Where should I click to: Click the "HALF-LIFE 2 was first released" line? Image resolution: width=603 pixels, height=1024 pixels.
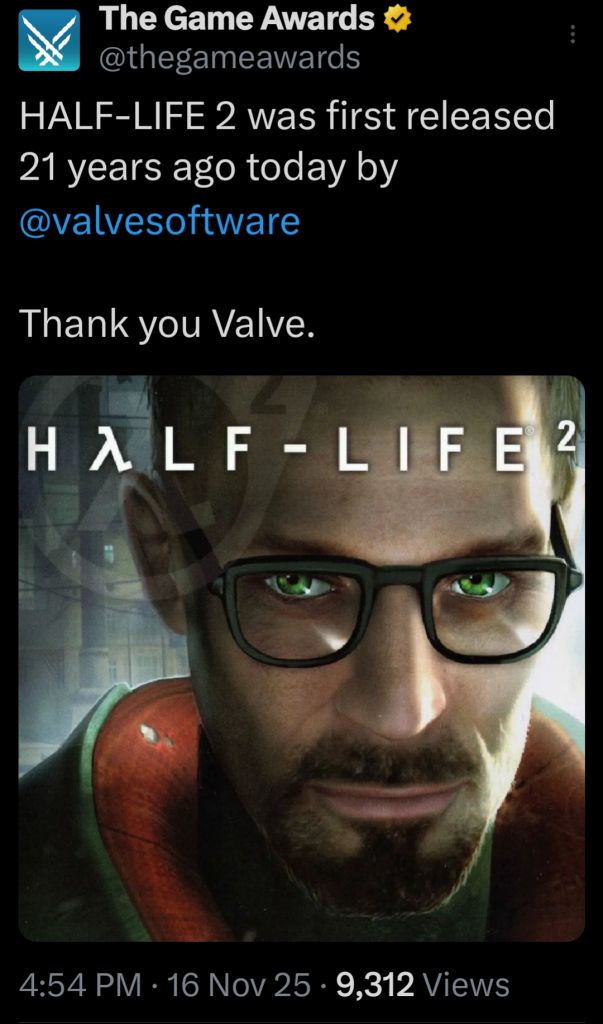coord(287,116)
